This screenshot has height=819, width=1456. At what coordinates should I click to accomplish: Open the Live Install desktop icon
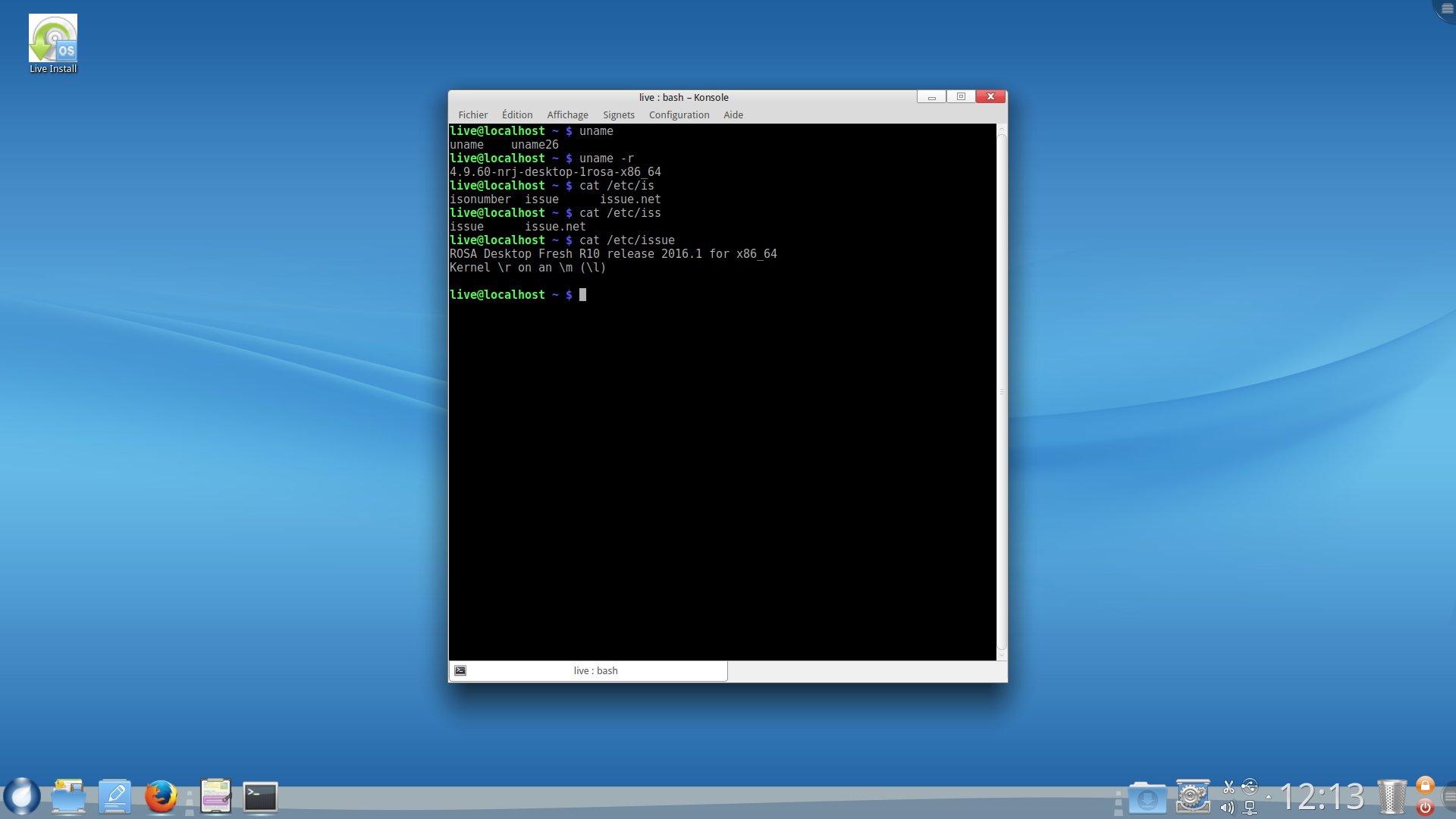click(53, 44)
